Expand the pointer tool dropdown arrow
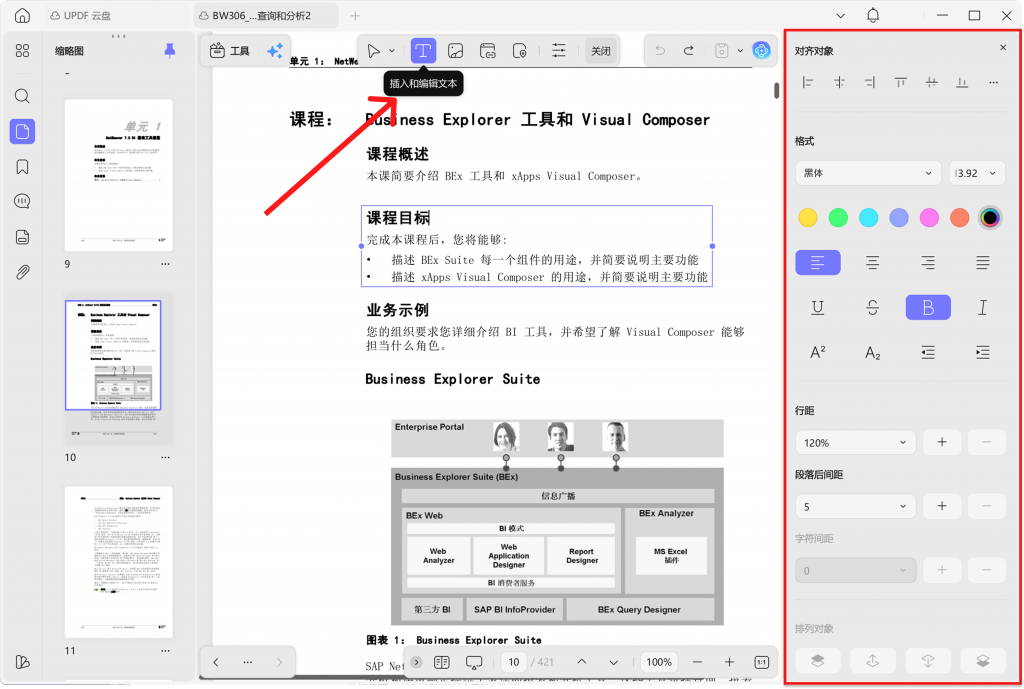The height and width of the screenshot is (689, 1024). (392, 51)
